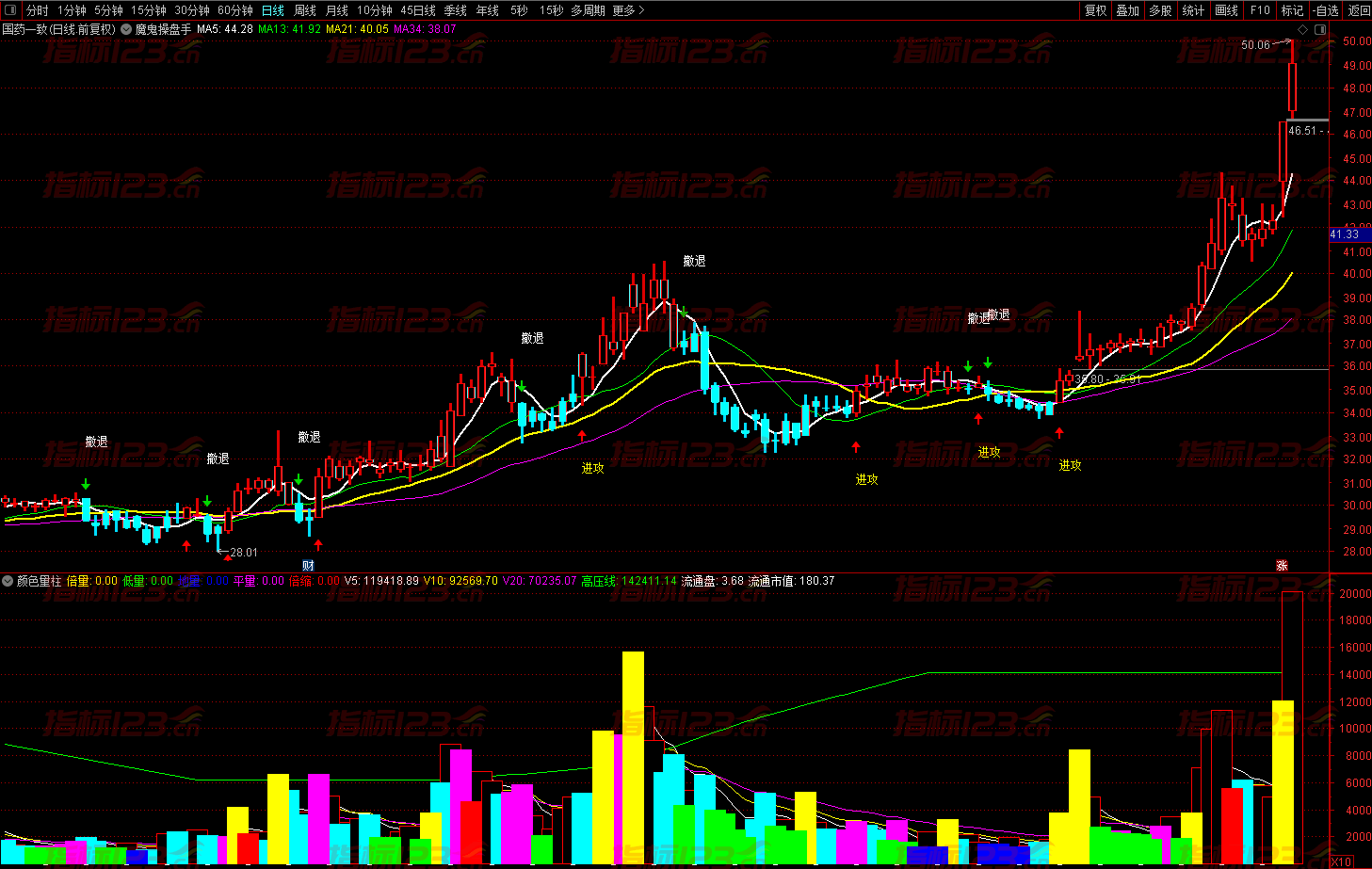The image size is (1372, 869).
Task: Click the 复权 button
Action: [1095, 10]
